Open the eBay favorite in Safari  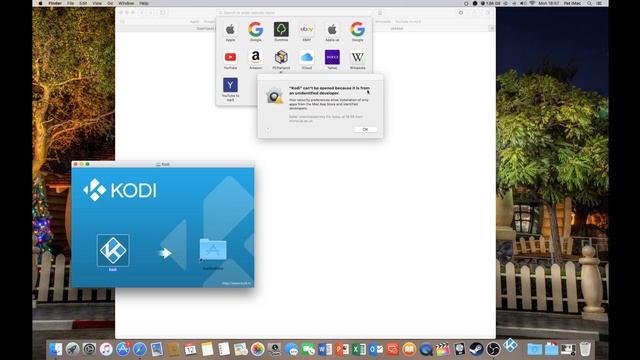coord(307,29)
